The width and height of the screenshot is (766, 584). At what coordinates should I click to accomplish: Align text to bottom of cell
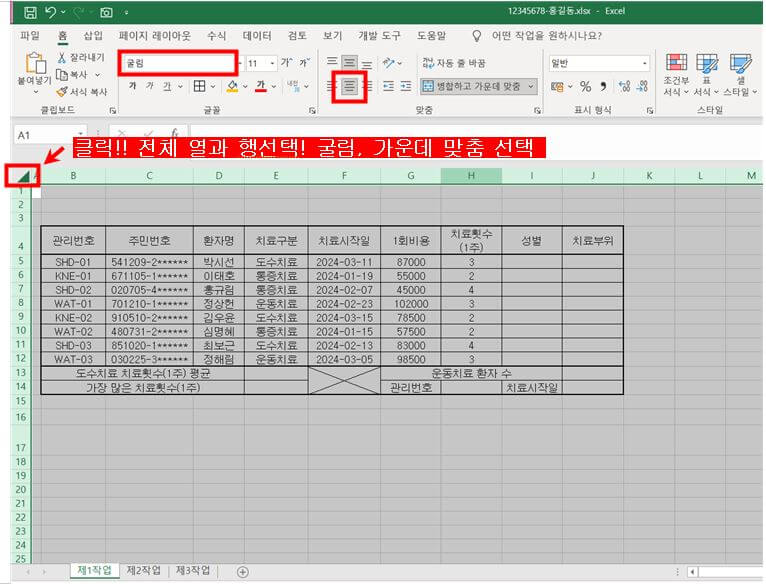367,63
